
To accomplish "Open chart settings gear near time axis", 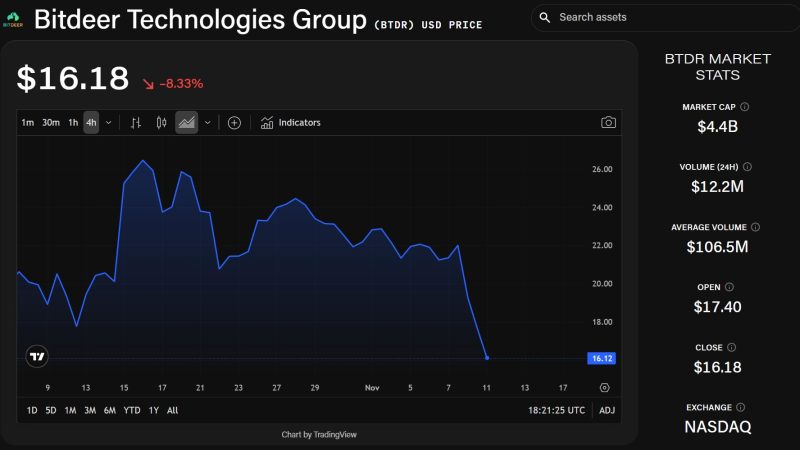I will [x=604, y=387].
